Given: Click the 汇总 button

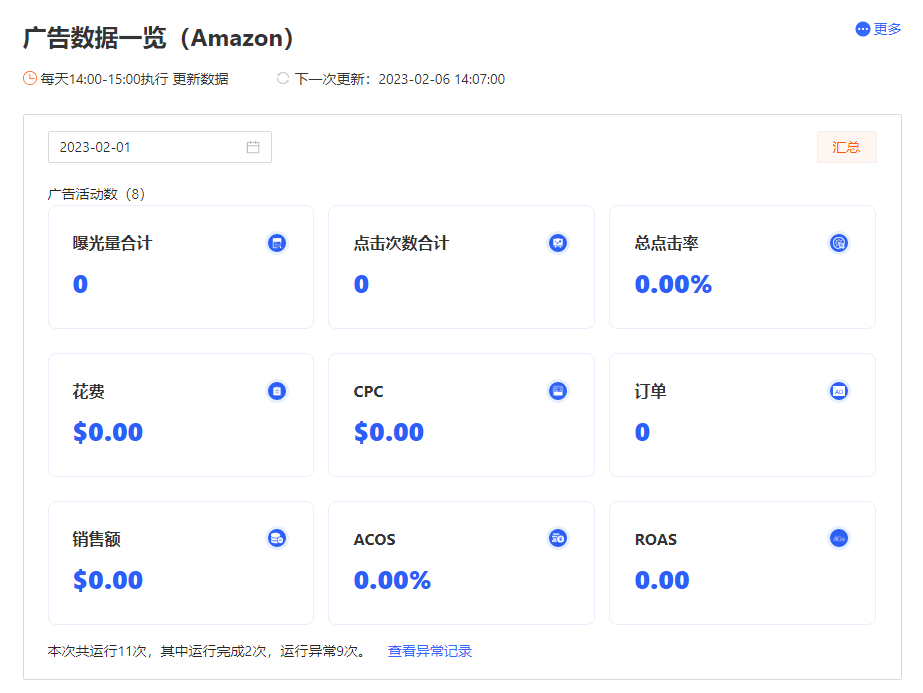Looking at the screenshot, I should (x=846, y=147).
